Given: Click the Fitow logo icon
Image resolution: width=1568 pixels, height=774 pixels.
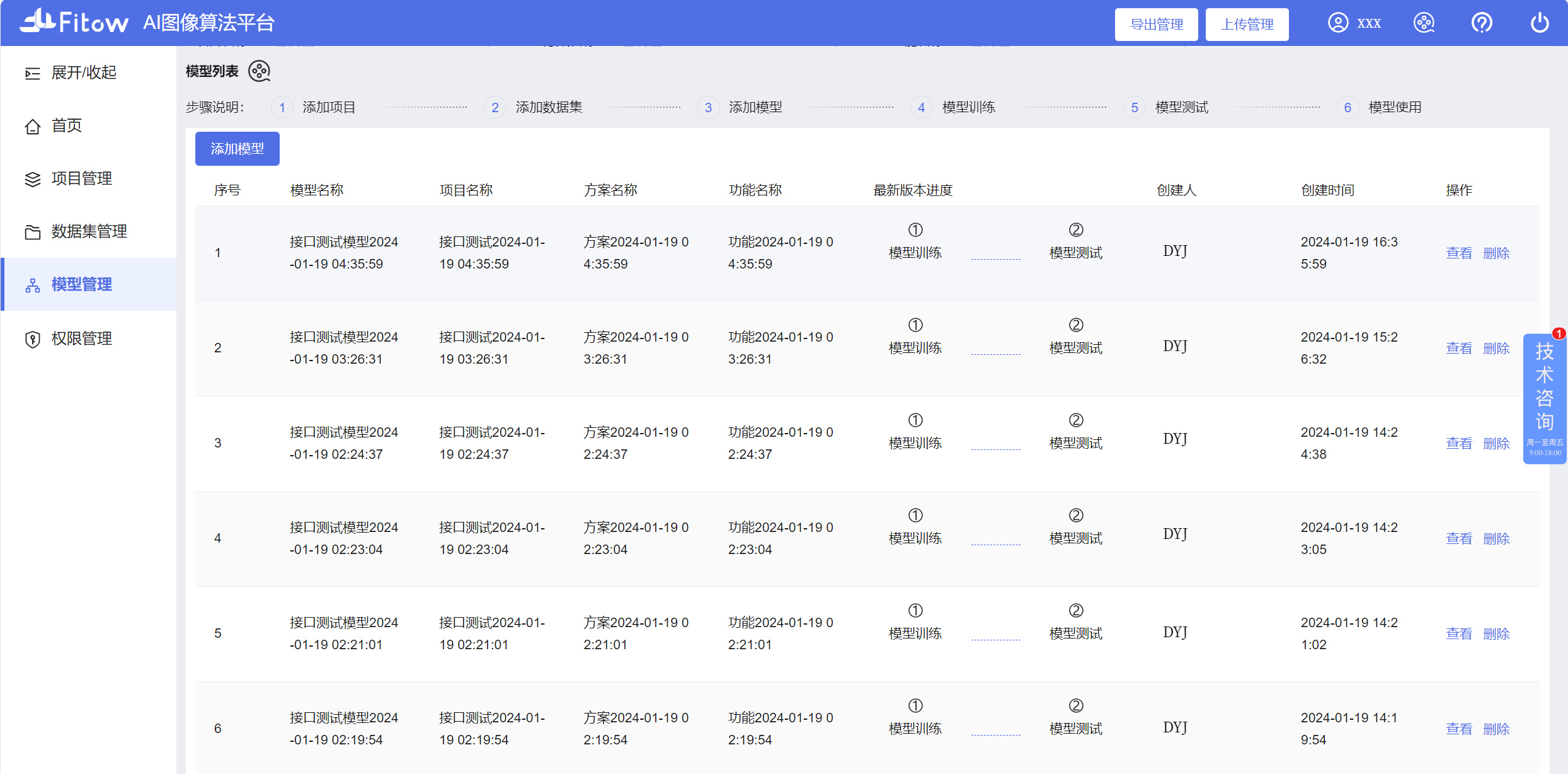Looking at the screenshot, I should 74,21.
